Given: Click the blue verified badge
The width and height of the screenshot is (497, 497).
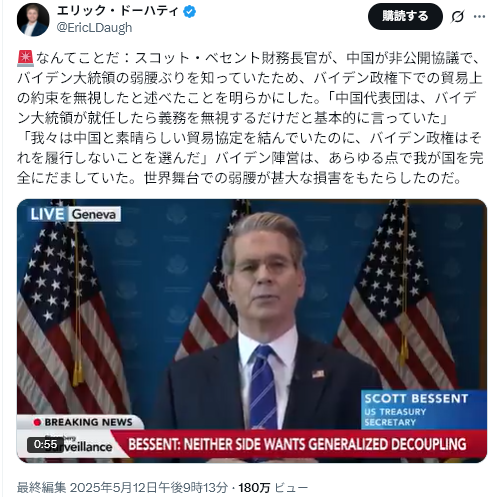Looking at the screenshot, I should pos(190,12).
